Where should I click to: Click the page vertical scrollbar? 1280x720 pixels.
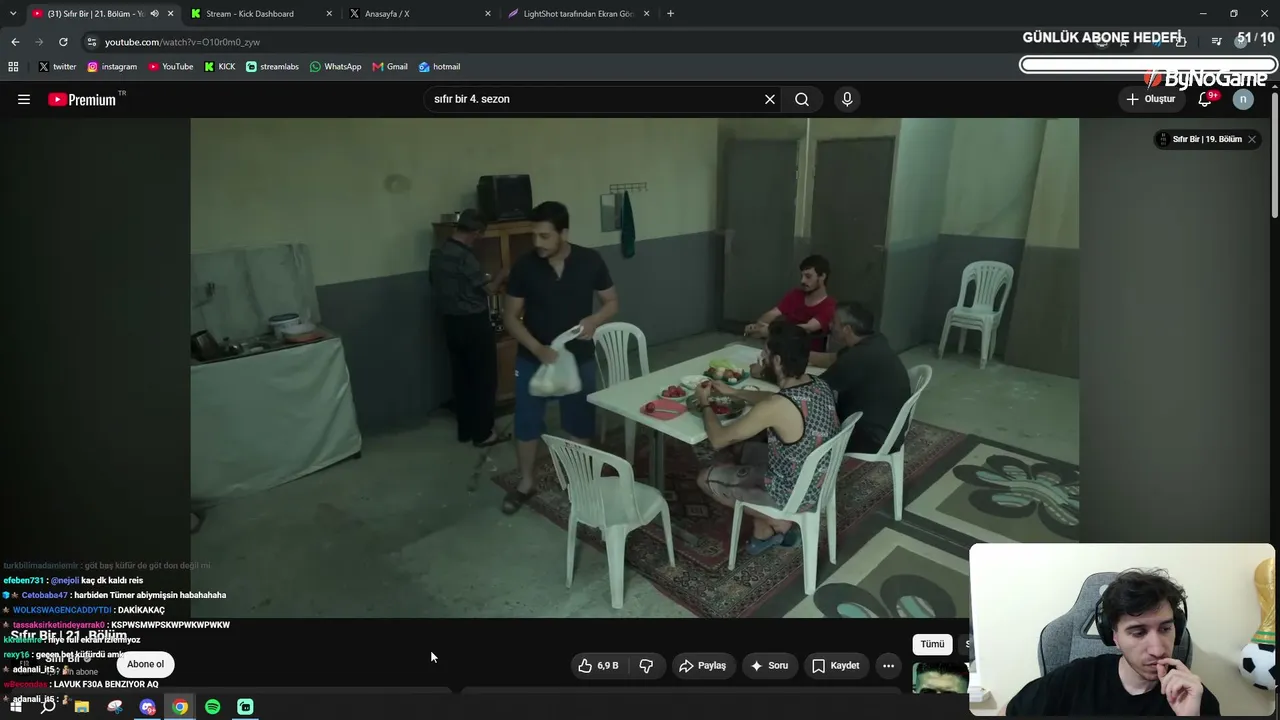[x=1275, y=155]
